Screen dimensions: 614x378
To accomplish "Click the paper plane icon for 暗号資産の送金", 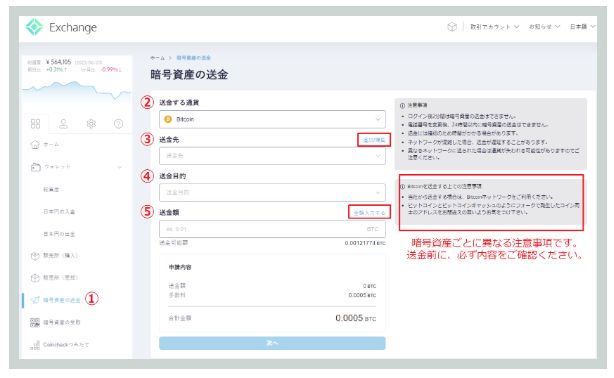I will [x=35, y=300].
